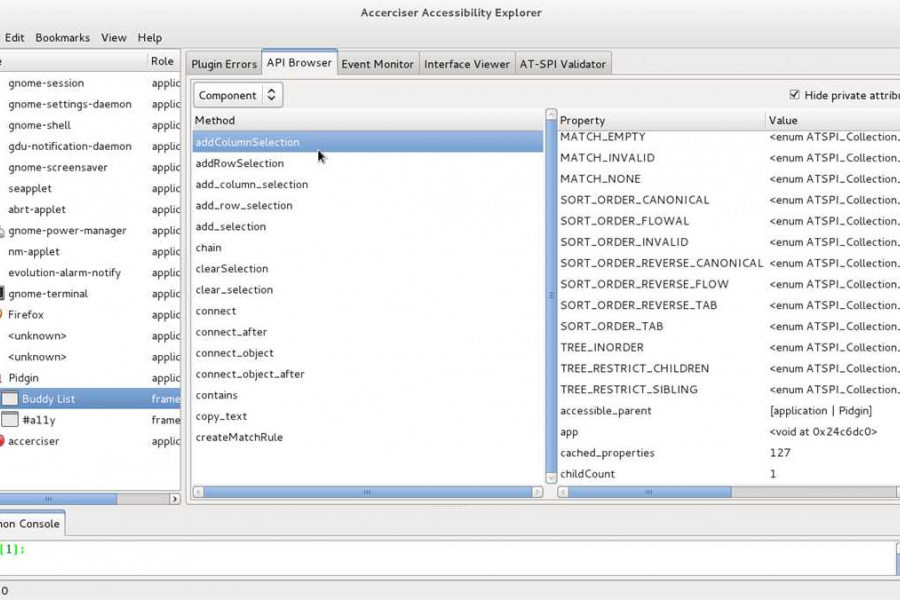Select the accessible_parent property row
900x600 pixels.
point(729,411)
